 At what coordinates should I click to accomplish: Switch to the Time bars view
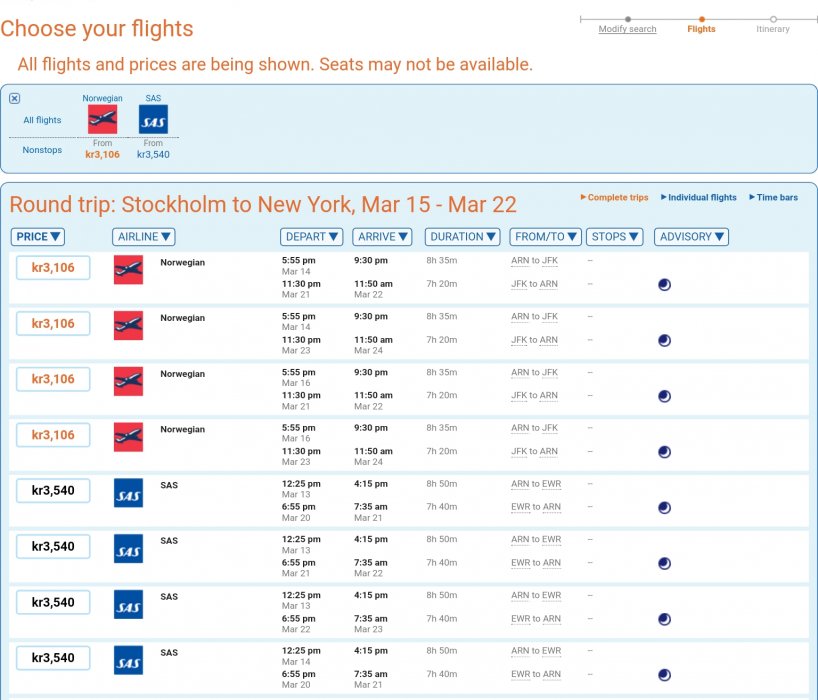[x=777, y=198]
